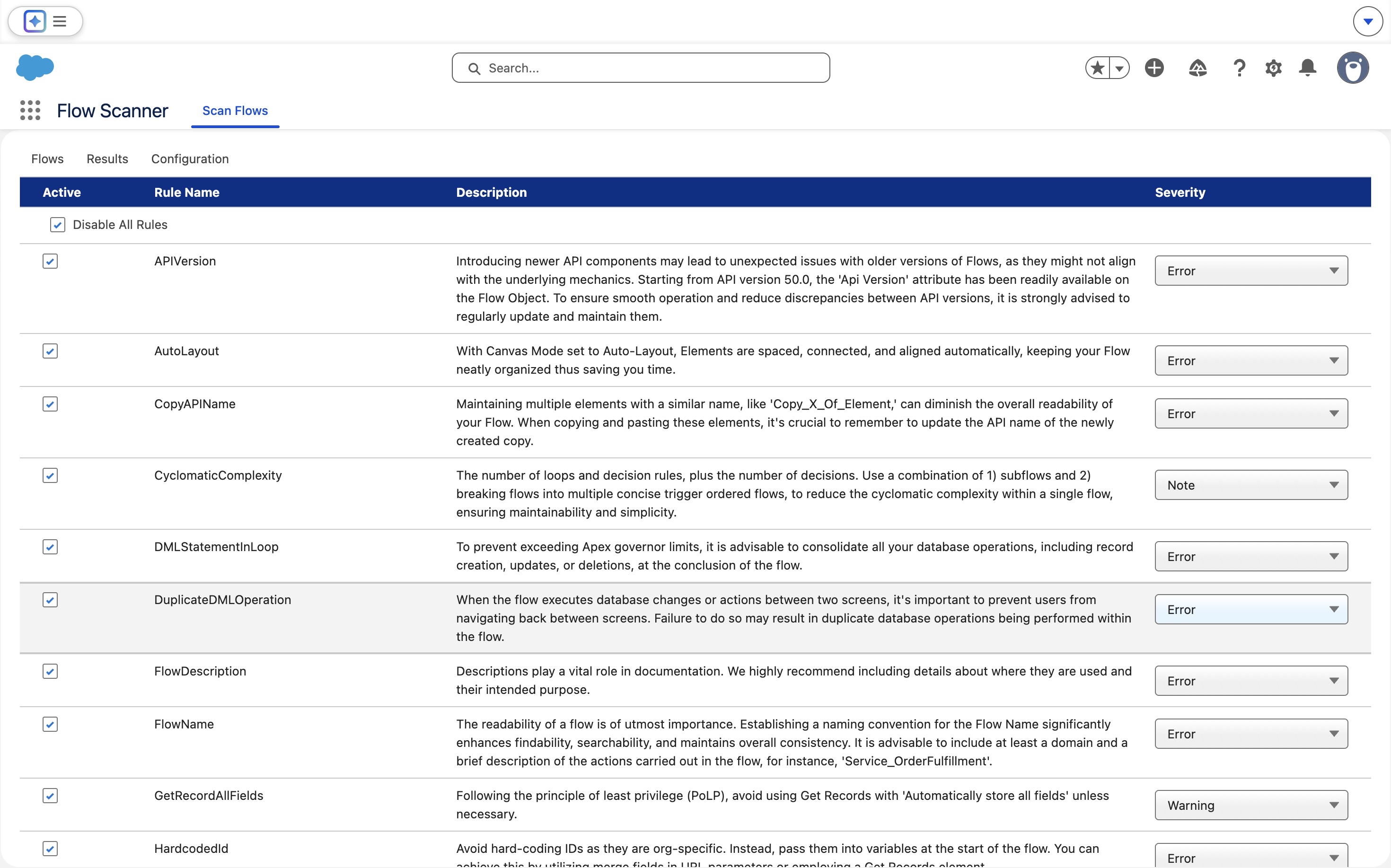
Task: Open the Trailhead guidance icon
Action: coord(1197,68)
